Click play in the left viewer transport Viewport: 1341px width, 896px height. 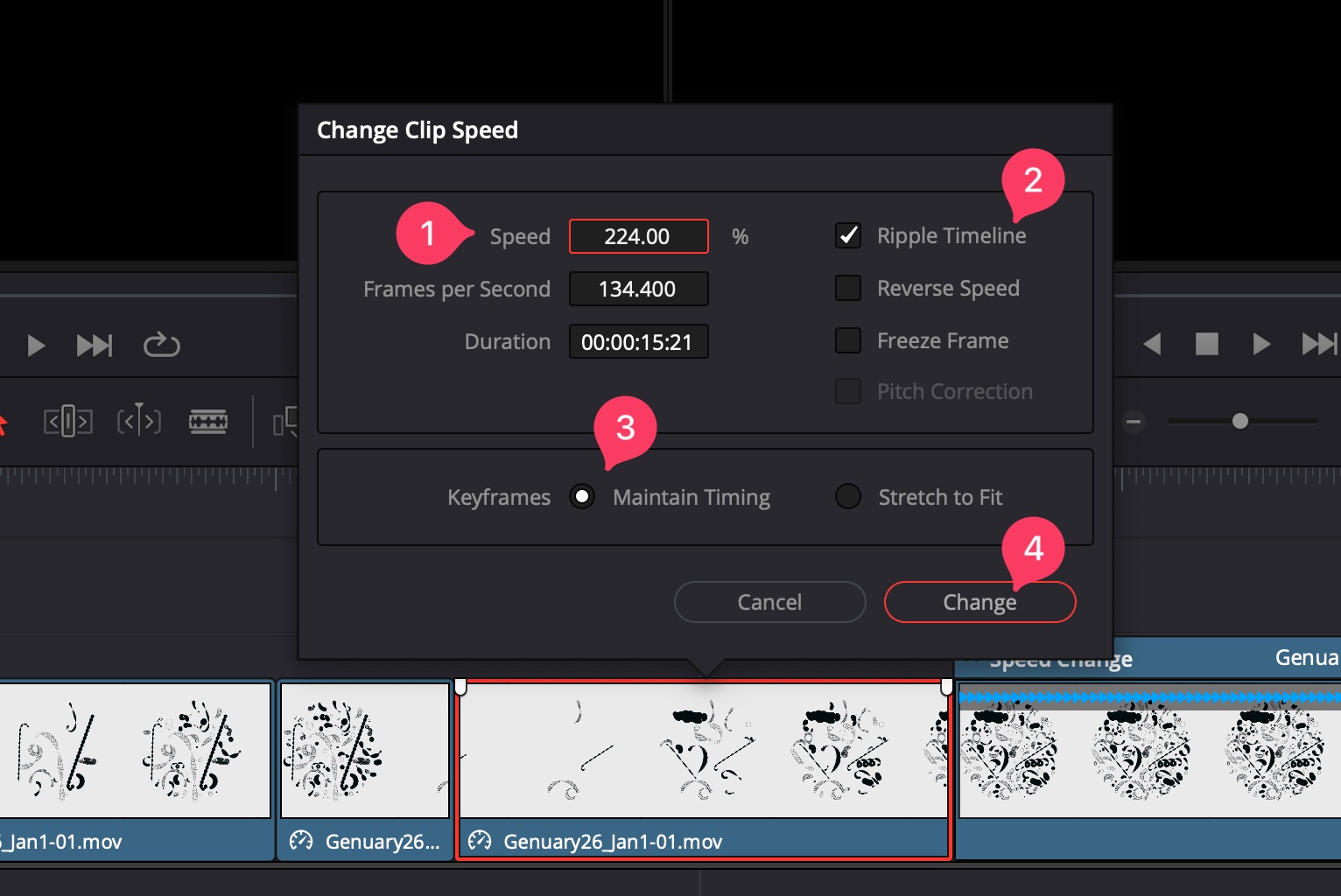click(x=36, y=346)
